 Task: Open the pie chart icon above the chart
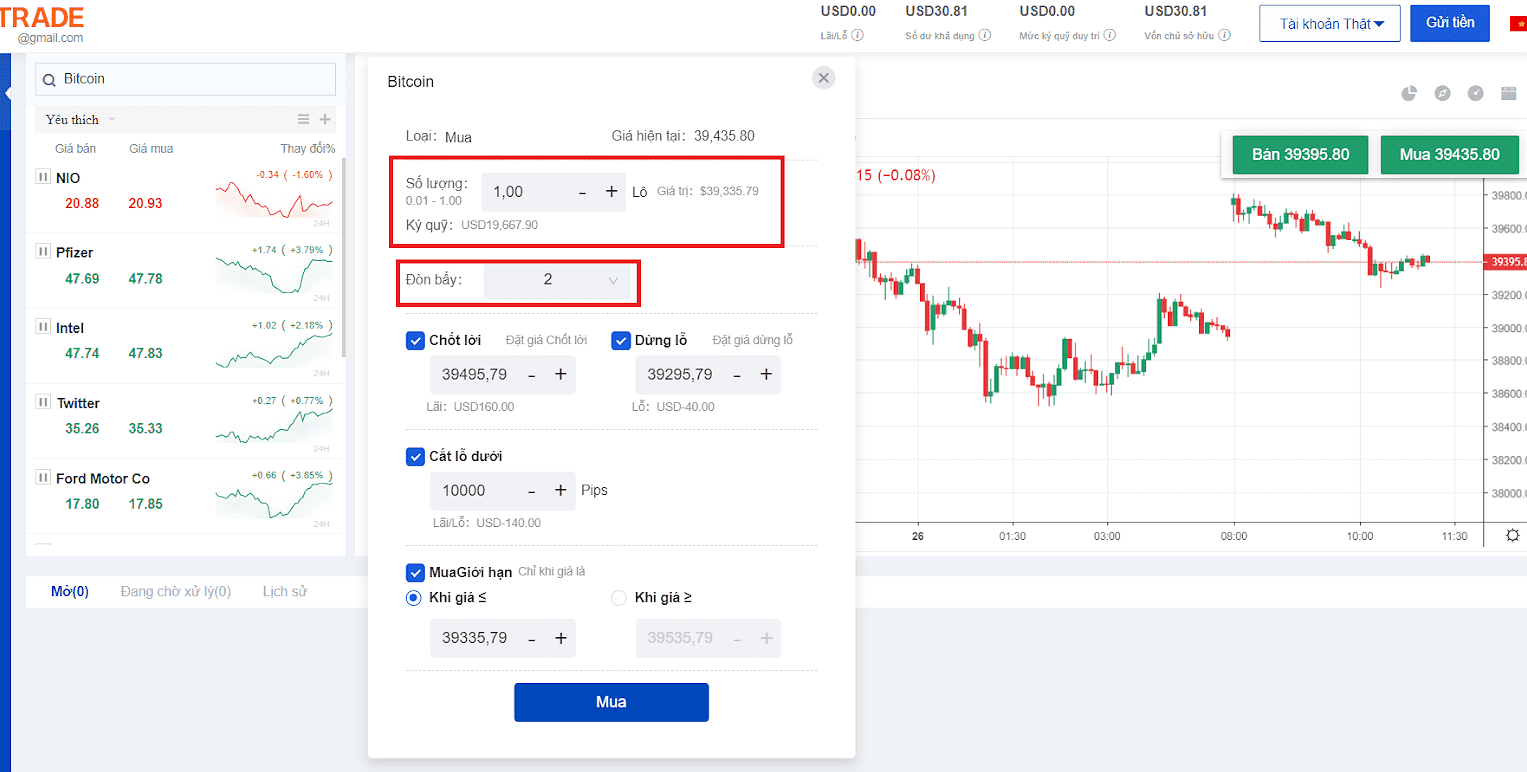1410,93
